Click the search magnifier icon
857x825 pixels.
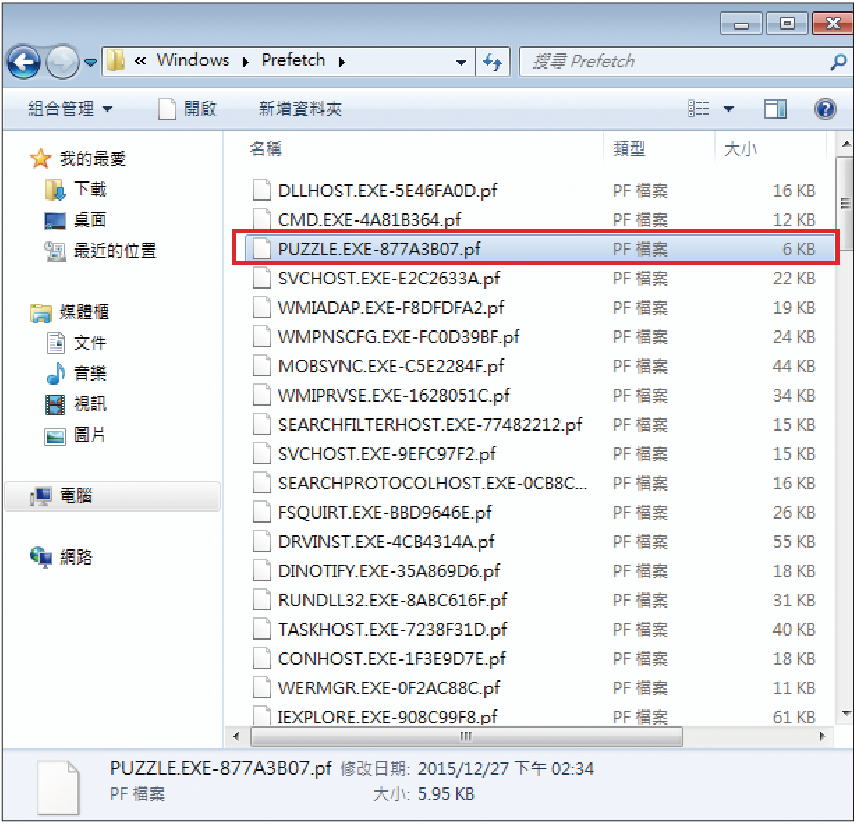[x=839, y=62]
